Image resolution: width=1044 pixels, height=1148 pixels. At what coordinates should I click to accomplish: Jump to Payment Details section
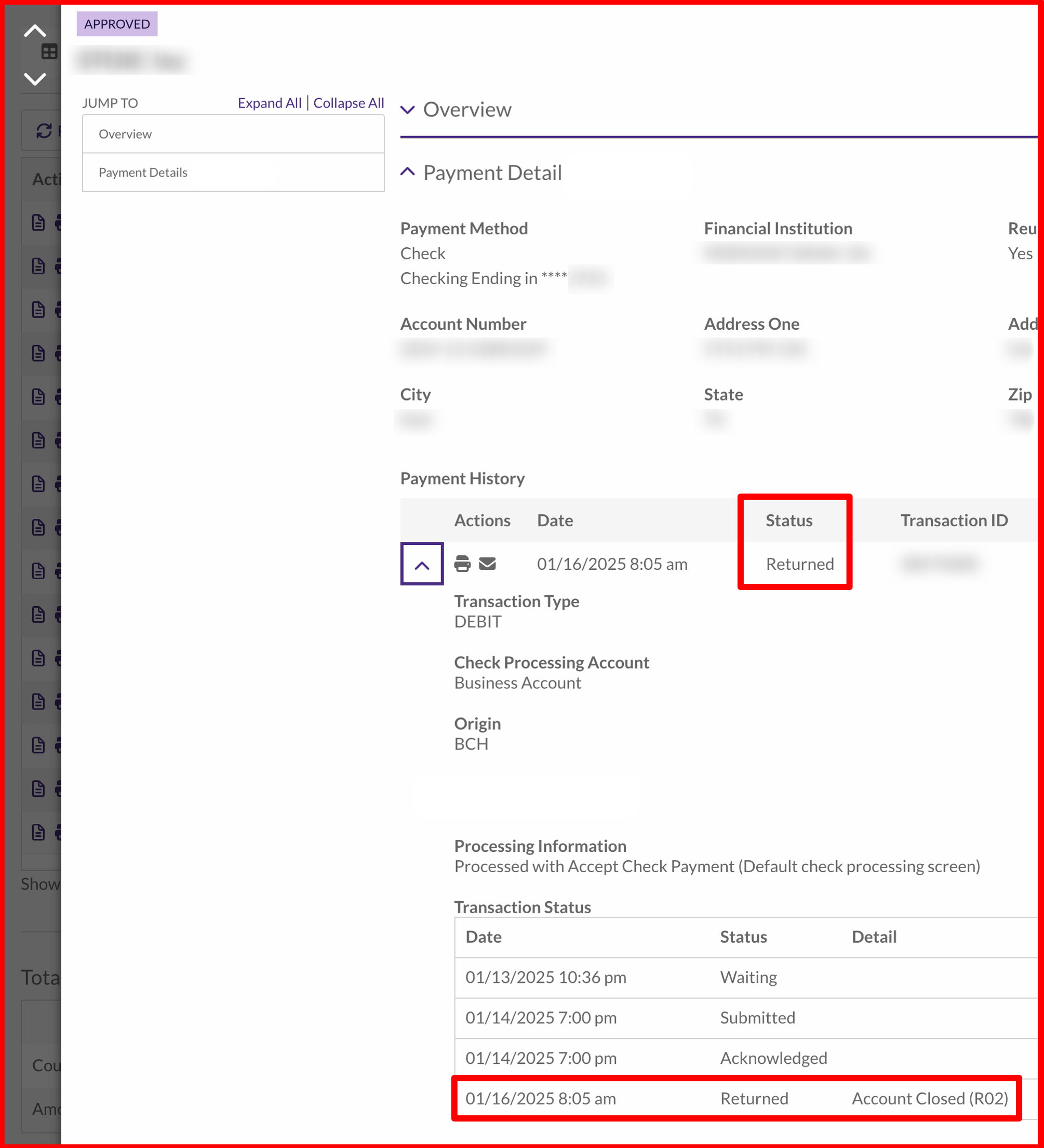pyautogui.click(x=233, y=172)
